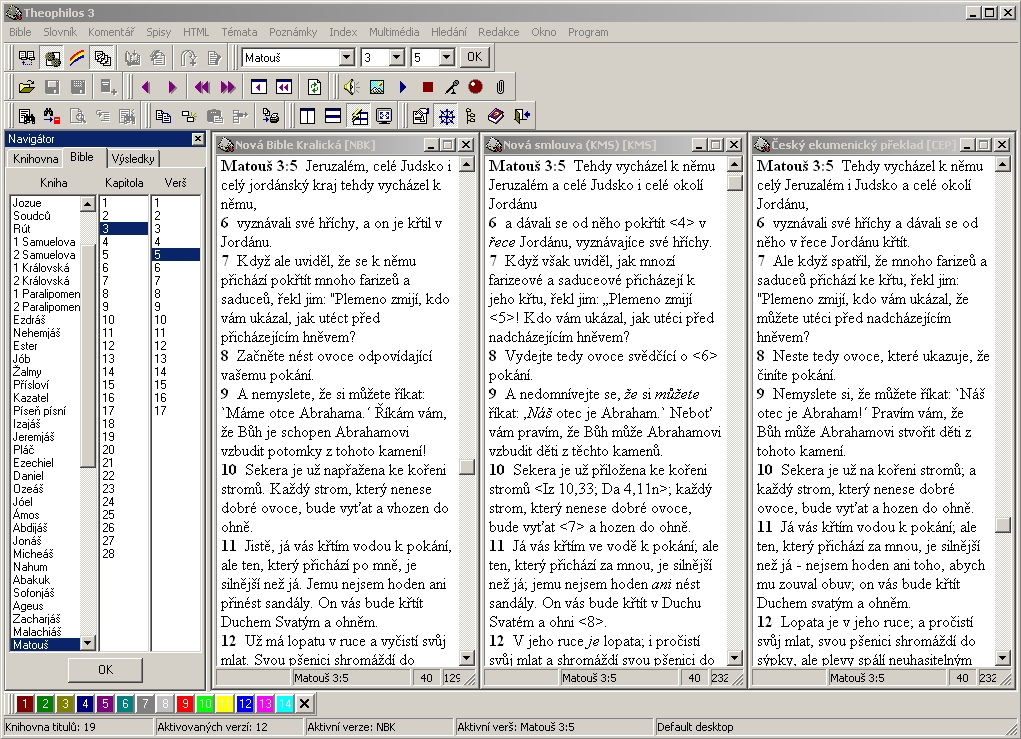Open the Slovník menu
The width and height of the screenshot is (1021, 739).
pyautogui.click(x=60, y=32)
